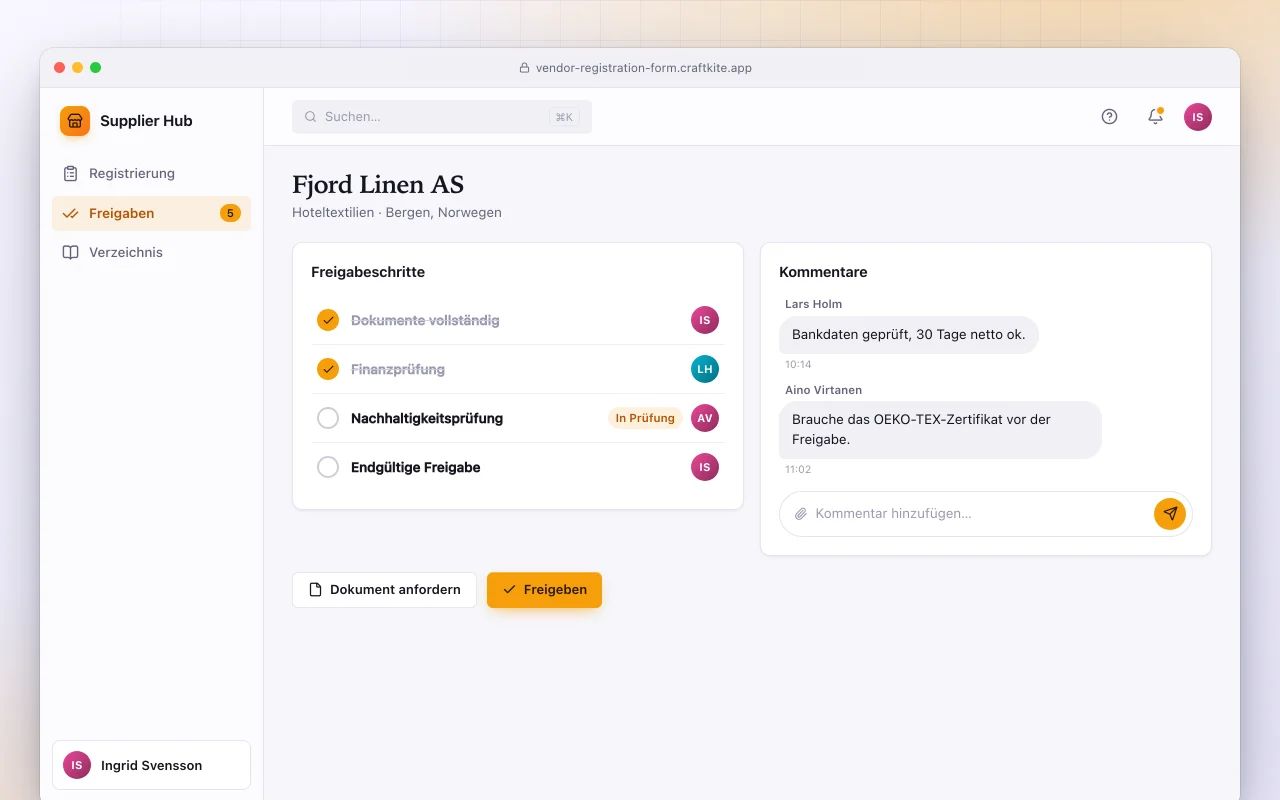Open Verzeichnis in the sidebar

tap(151, 252)
